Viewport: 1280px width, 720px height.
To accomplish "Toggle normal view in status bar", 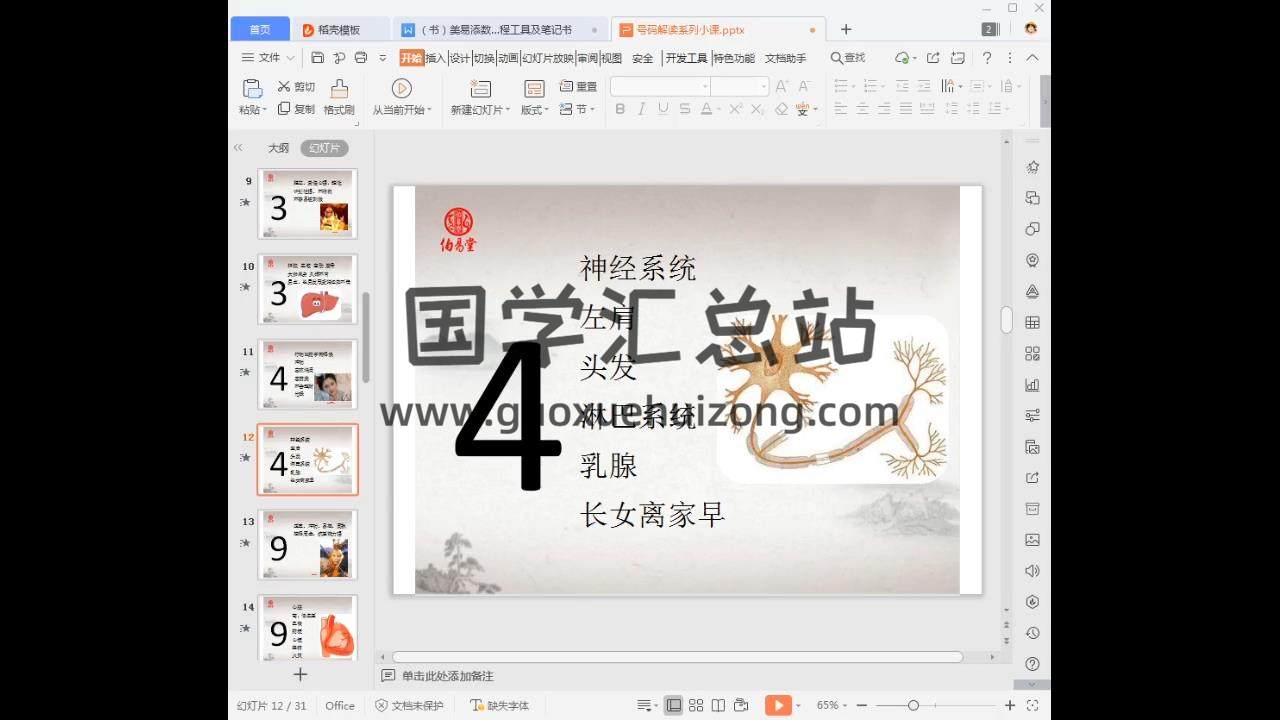I will (674, 706).
